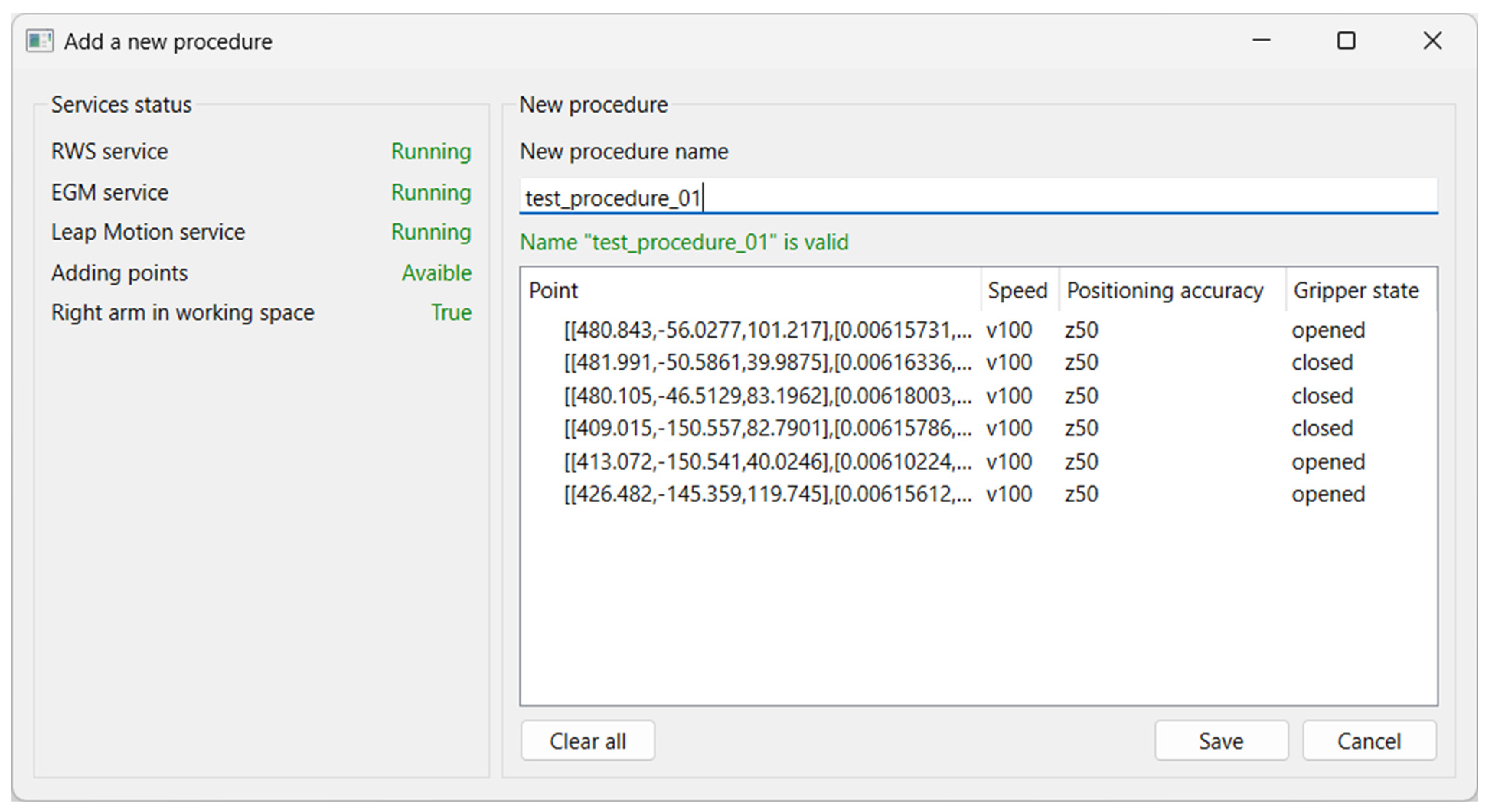Select the point row starting with 481.991
The width and height of the screenshot is (1487, 812).
(x=767, y=362)
